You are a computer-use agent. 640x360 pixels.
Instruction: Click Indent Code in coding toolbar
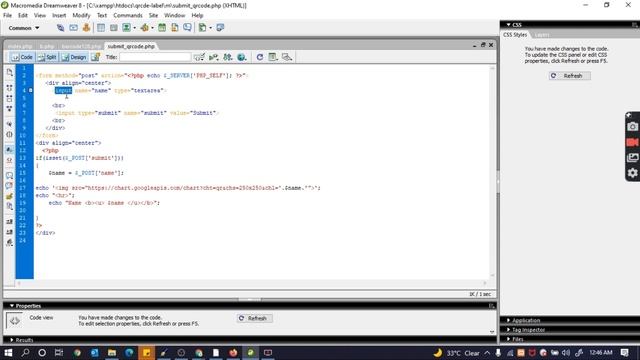[x=9, y=222]
